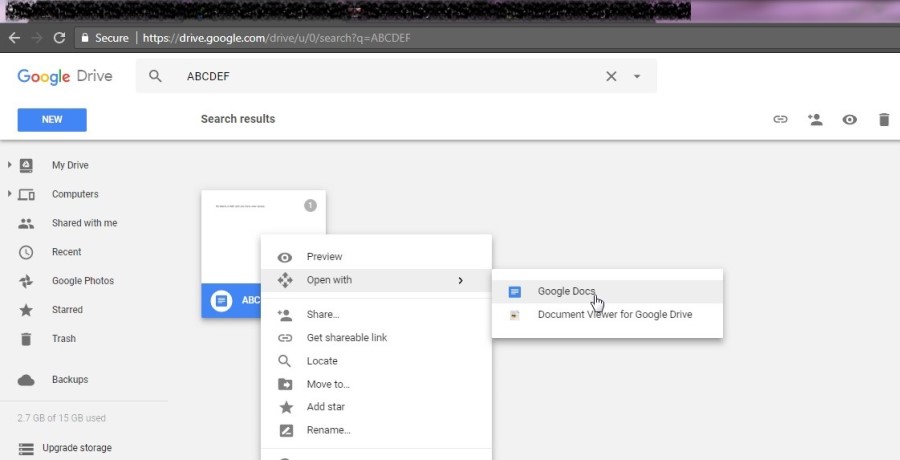
Task: Choose Move to… in context menu
Action: click(377, 384)
